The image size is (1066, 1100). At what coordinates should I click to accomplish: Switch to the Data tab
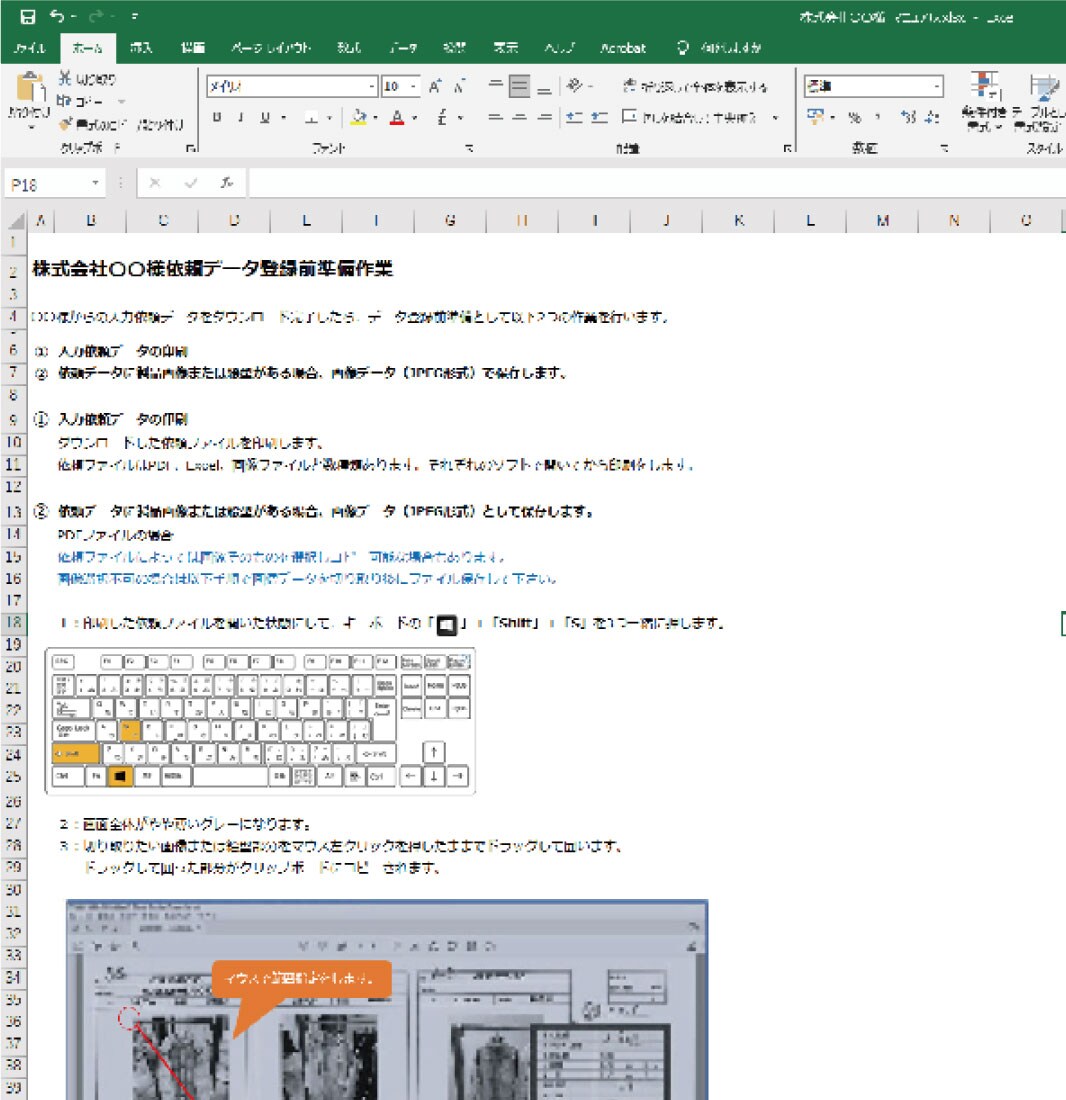click(404, 48)
